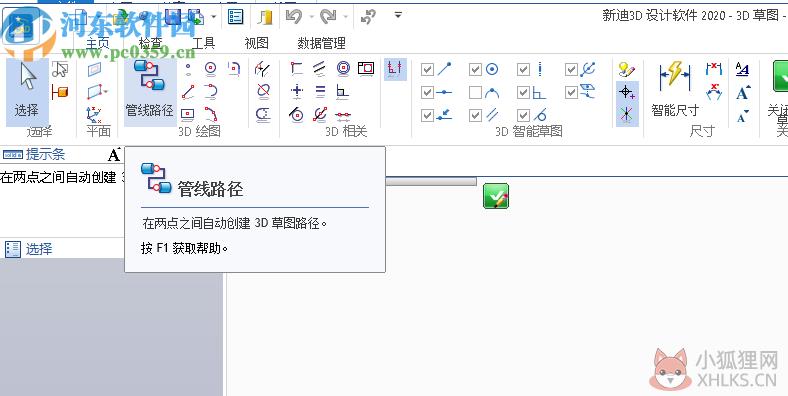Click the rigid set relationship icon
788x396 pixels.
(366, 68)
